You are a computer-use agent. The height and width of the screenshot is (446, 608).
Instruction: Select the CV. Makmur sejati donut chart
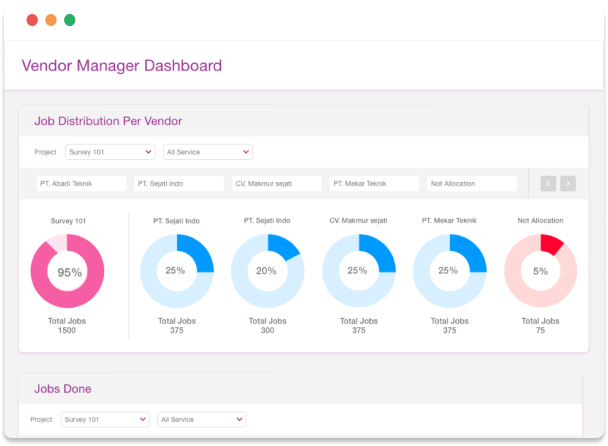(358, 271)
